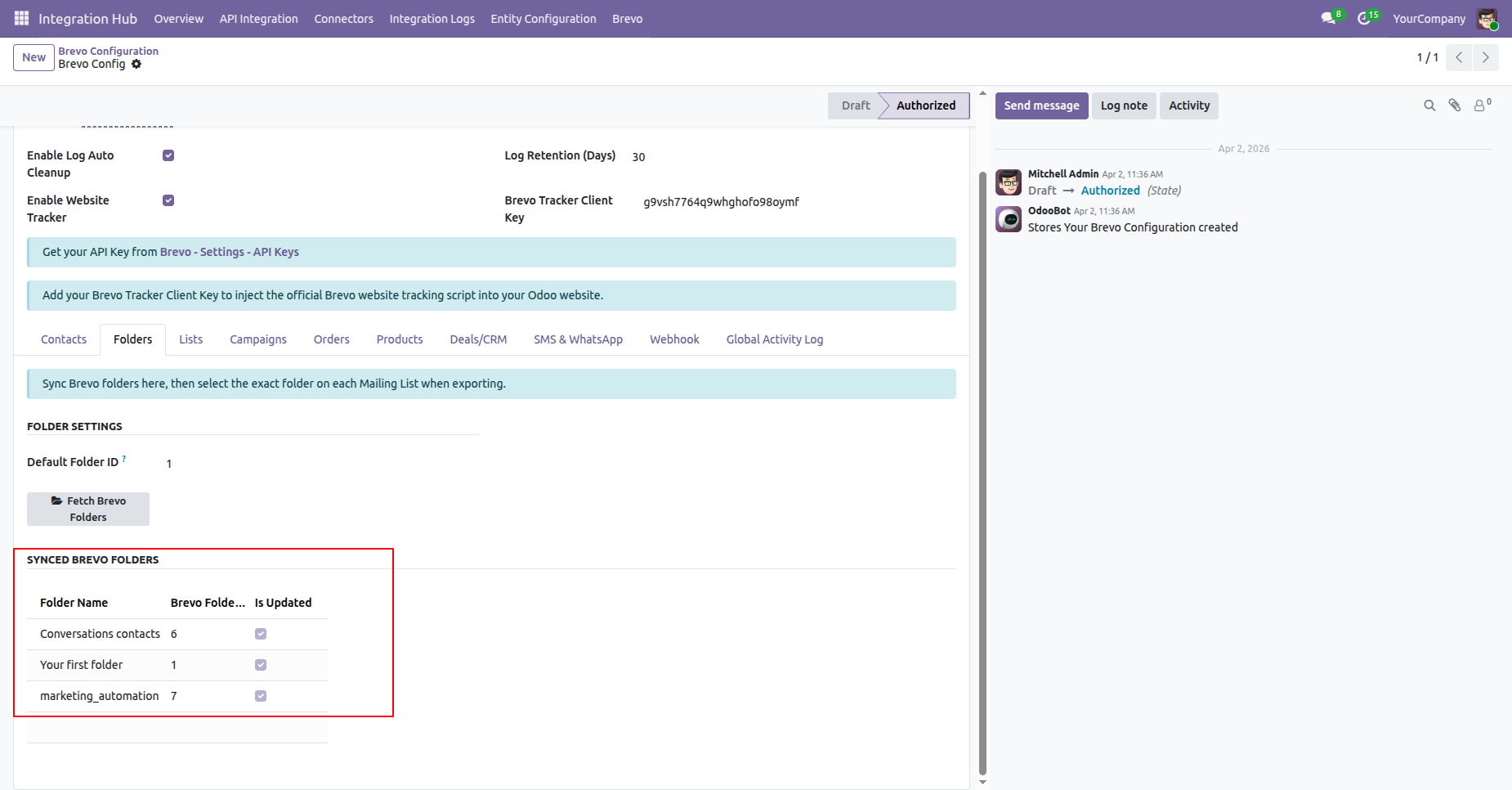This screenshot has width=1512, height=790.
Task: Open the activities clock icon
Action: coord(1364,18)
